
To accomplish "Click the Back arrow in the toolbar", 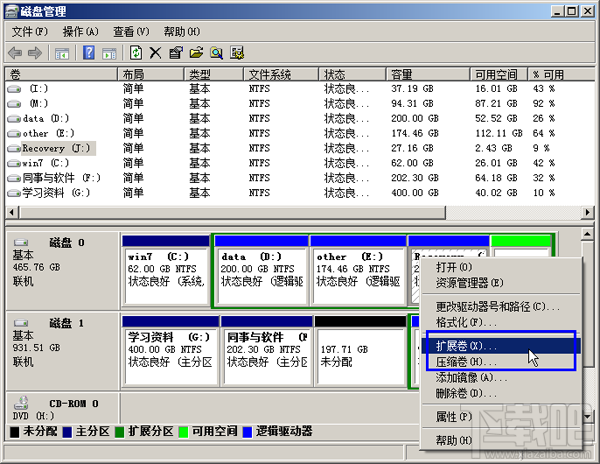I will 15,52.
